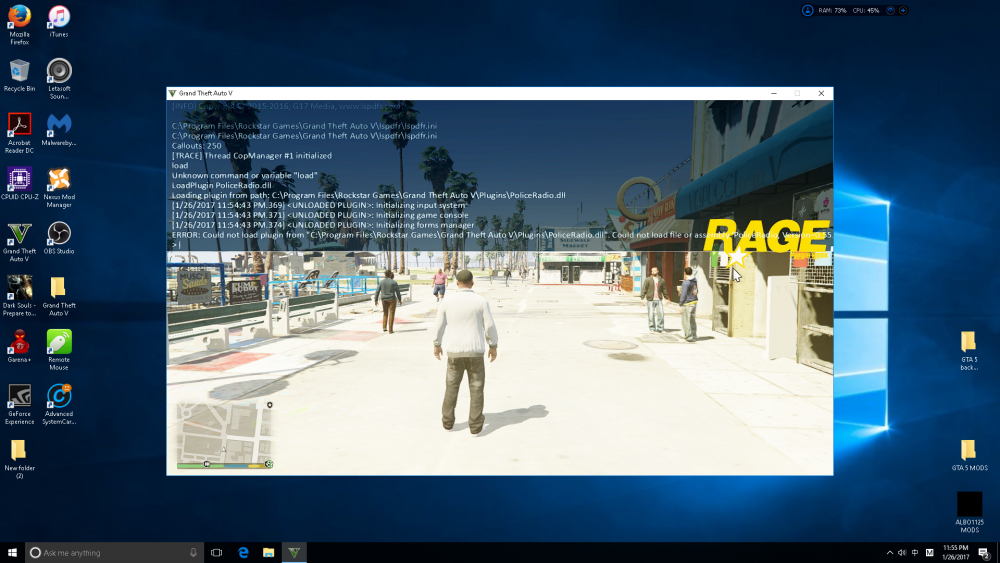1000x563 pixels.
Task: Launch iTunes from the desktop
Action: pyautogui.click(x=59, y=21)
